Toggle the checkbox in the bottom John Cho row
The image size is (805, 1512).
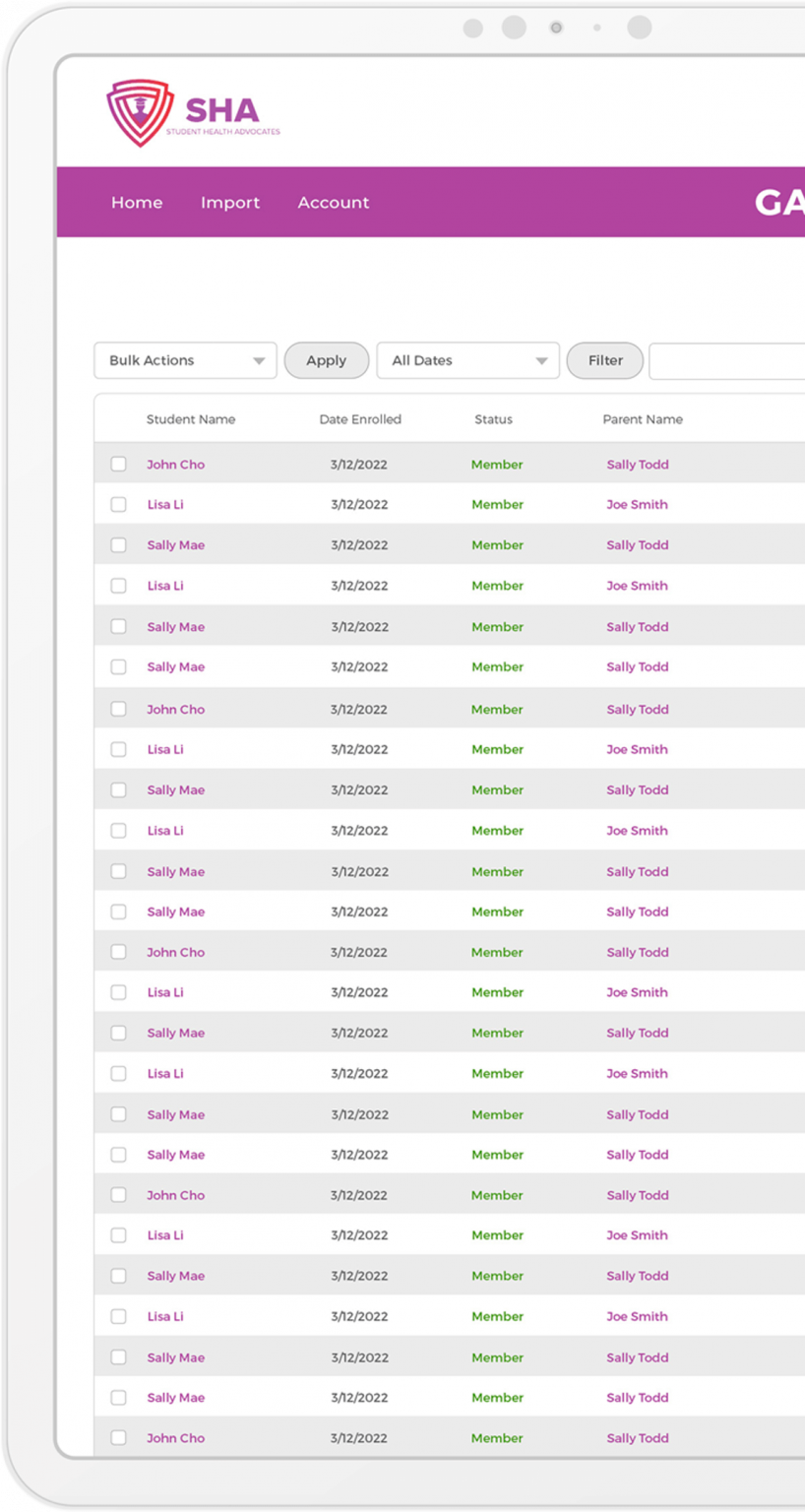click(119, 1438)
